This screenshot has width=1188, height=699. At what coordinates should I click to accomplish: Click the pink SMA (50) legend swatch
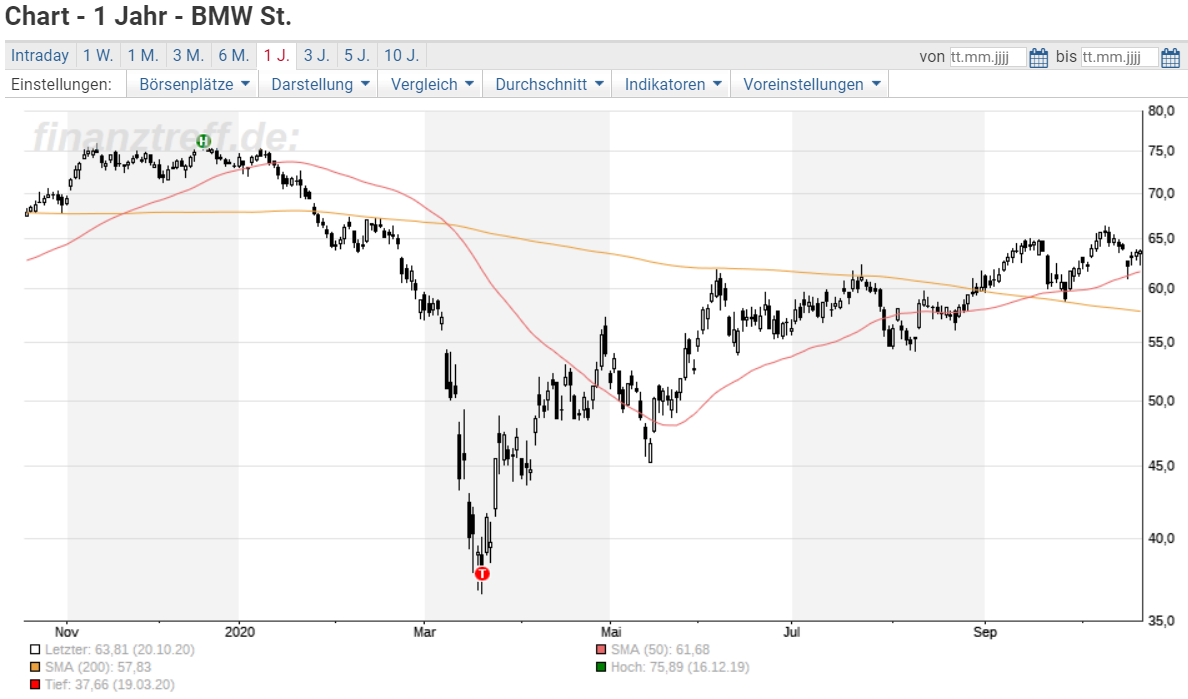tap(602, 650)
